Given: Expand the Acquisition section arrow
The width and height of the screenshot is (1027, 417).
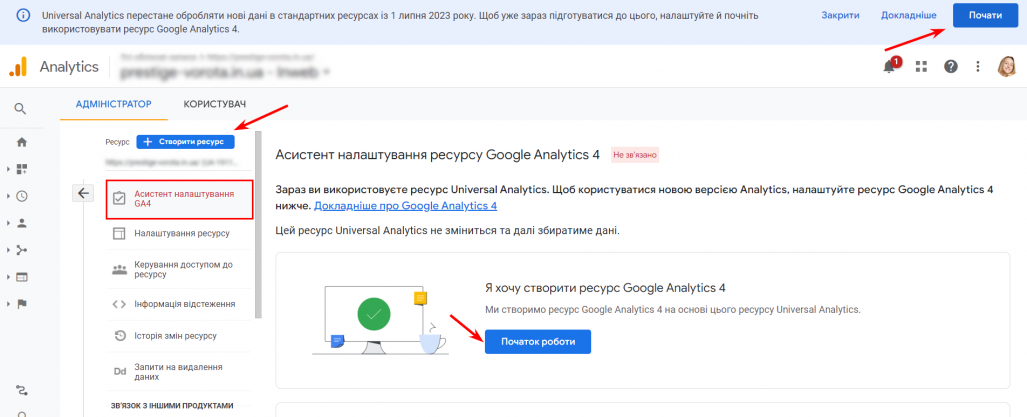Looking at the screenshot, I should (x=9, y=250).
